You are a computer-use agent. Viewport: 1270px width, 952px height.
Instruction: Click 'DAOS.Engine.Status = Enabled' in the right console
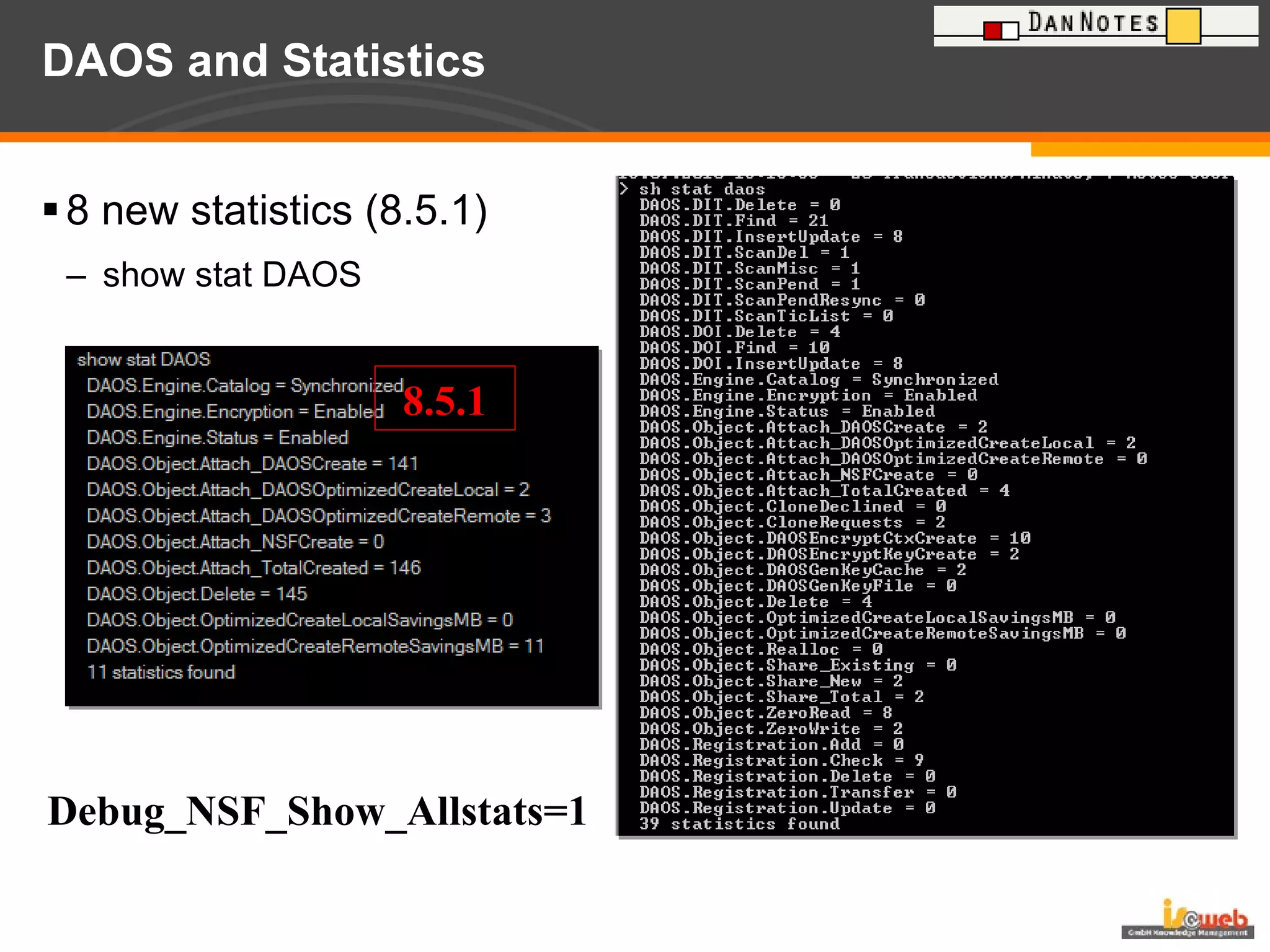click(x=788, y=411)
